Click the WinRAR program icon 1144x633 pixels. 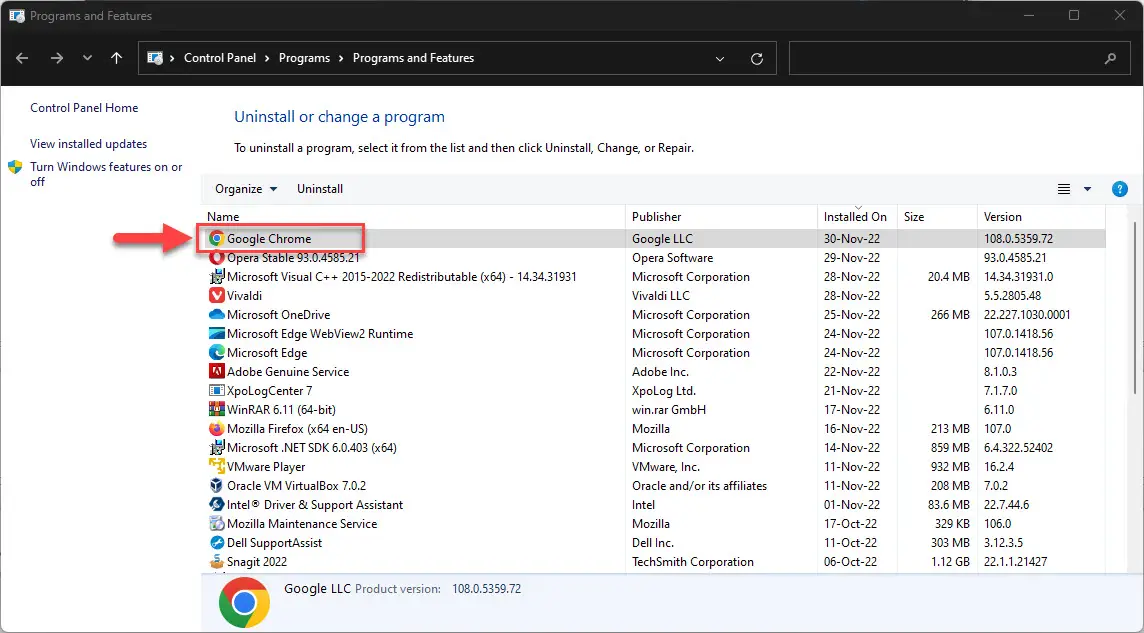(216, 410)
